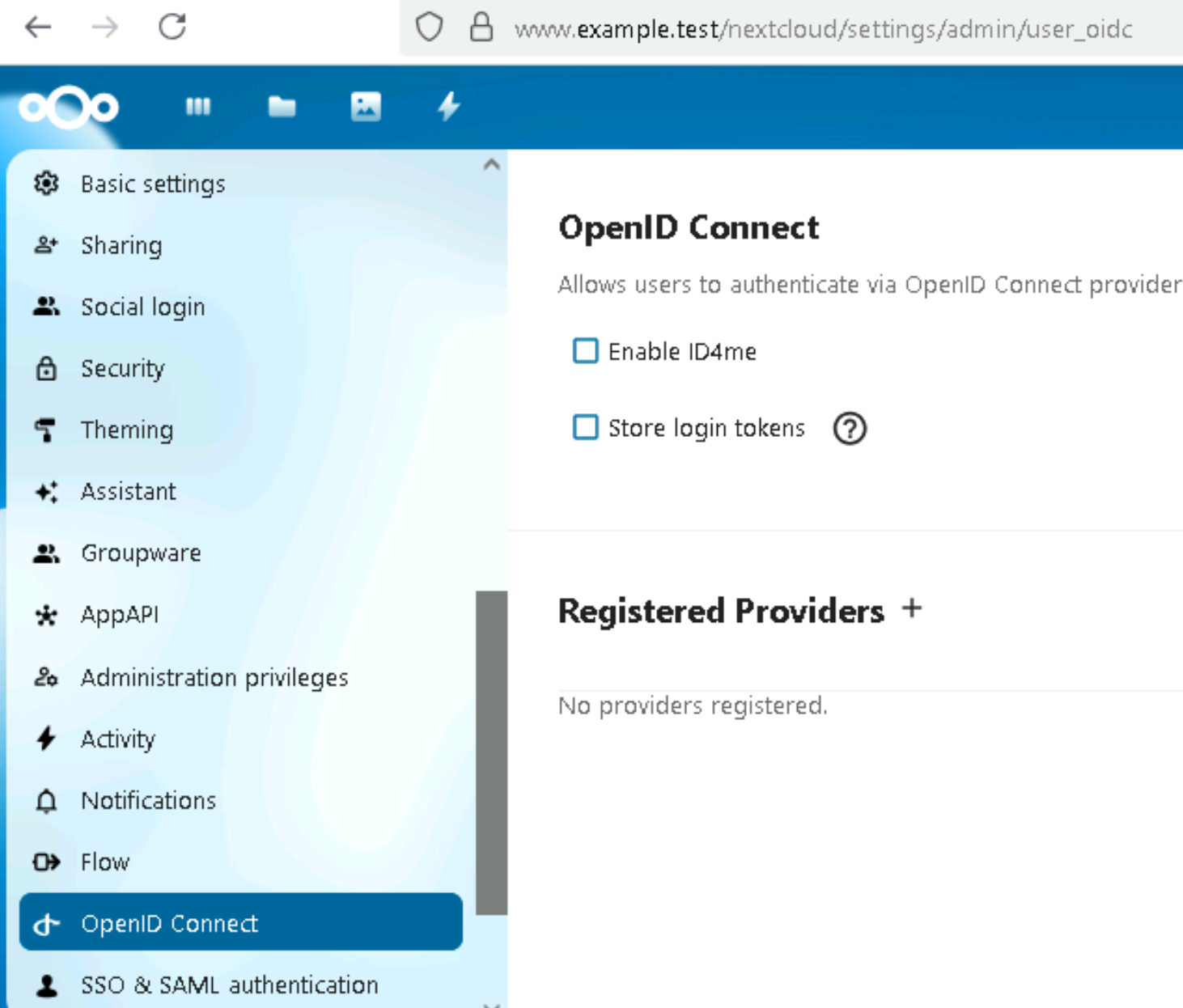Image resolution: width=1183 pixels, height=1008 pixels.
Task: Click the 'Enable ID4me' label text
Action: tap(682, 352)
